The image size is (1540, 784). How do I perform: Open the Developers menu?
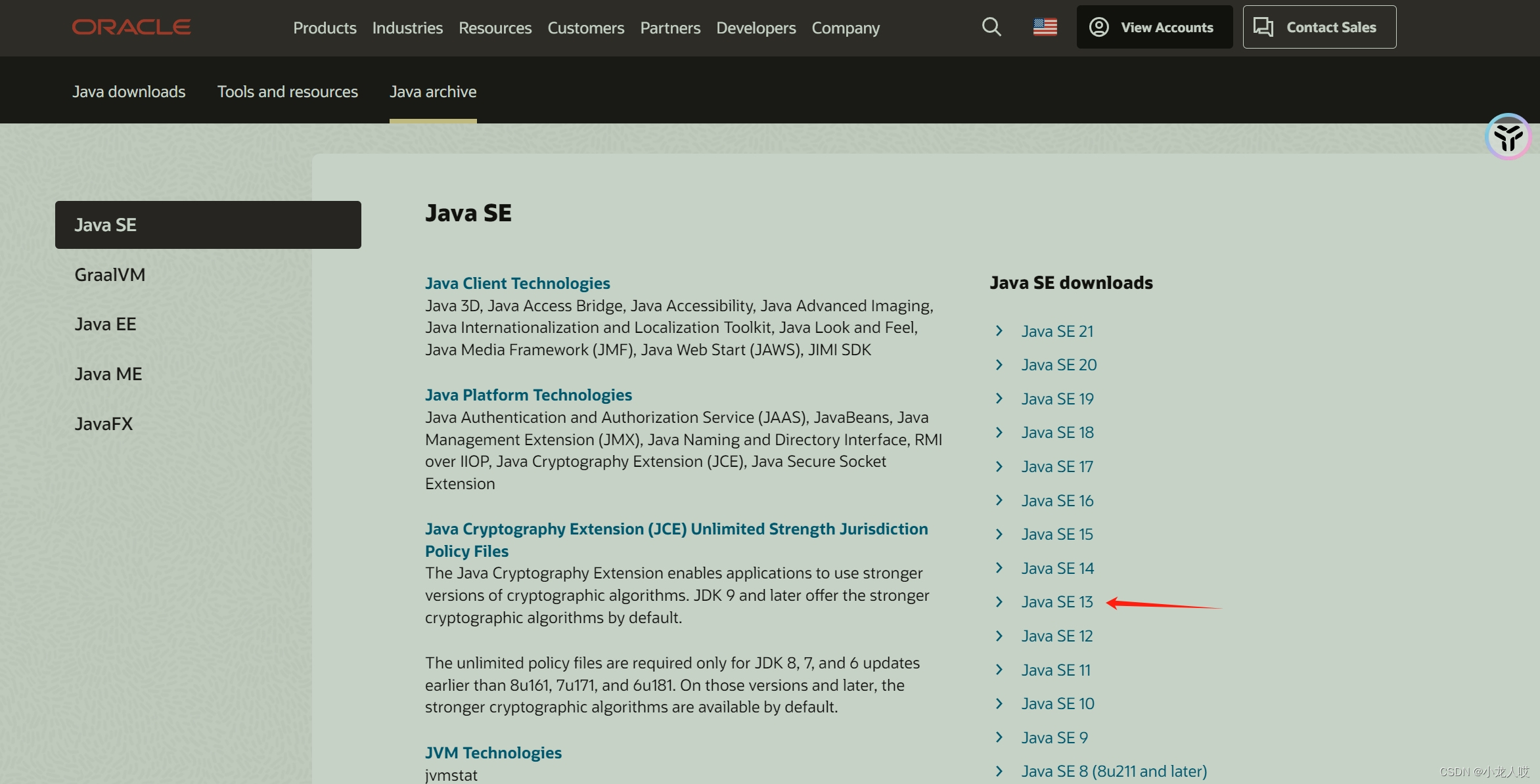756,28
